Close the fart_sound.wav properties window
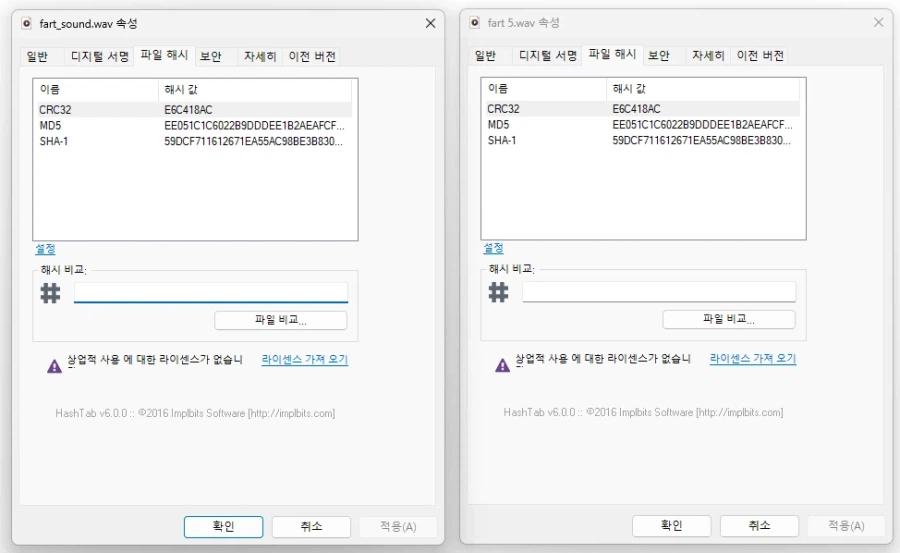 (x=430, y=24)
